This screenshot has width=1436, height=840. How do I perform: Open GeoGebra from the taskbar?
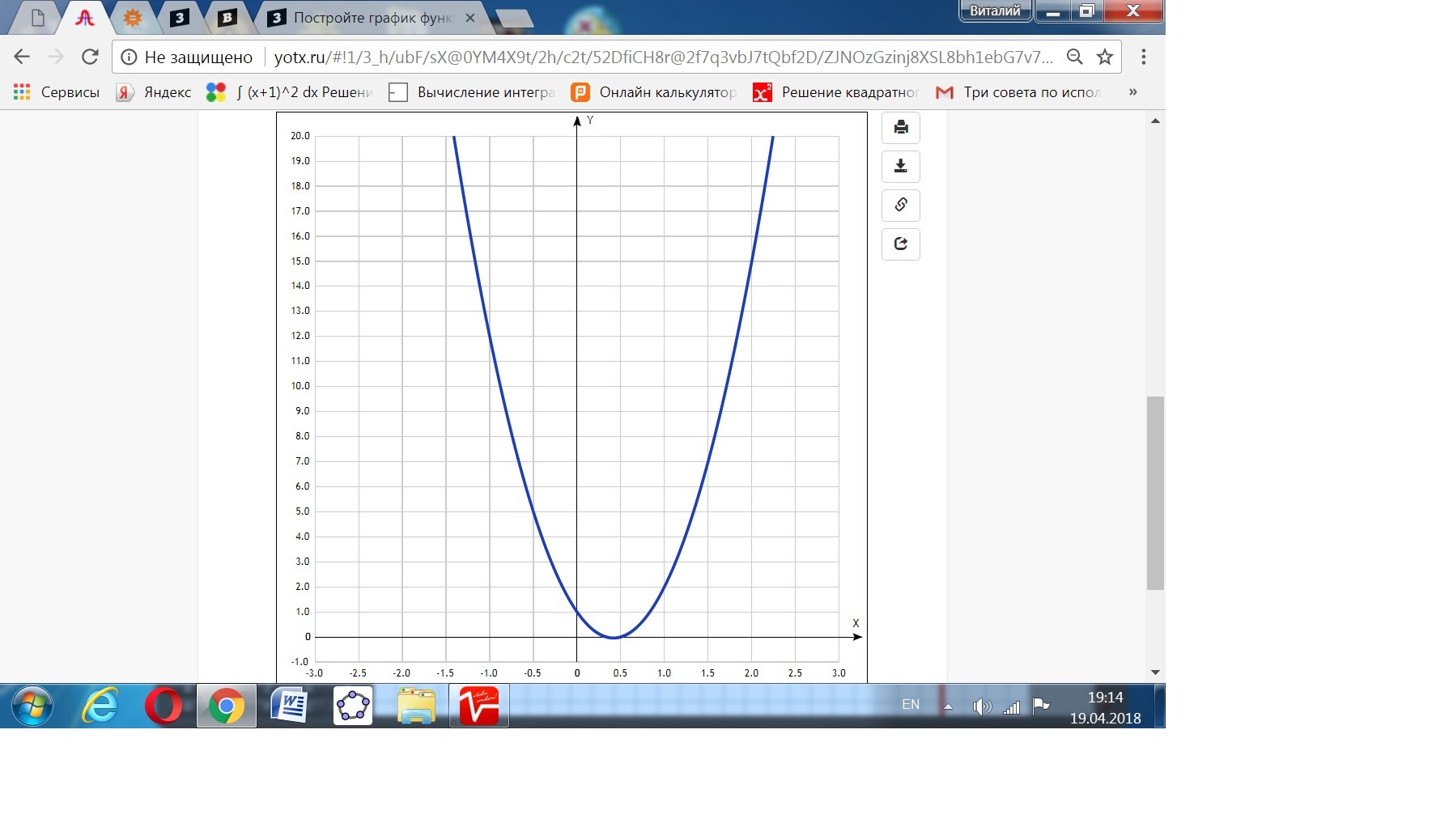(x=353, y=706)
